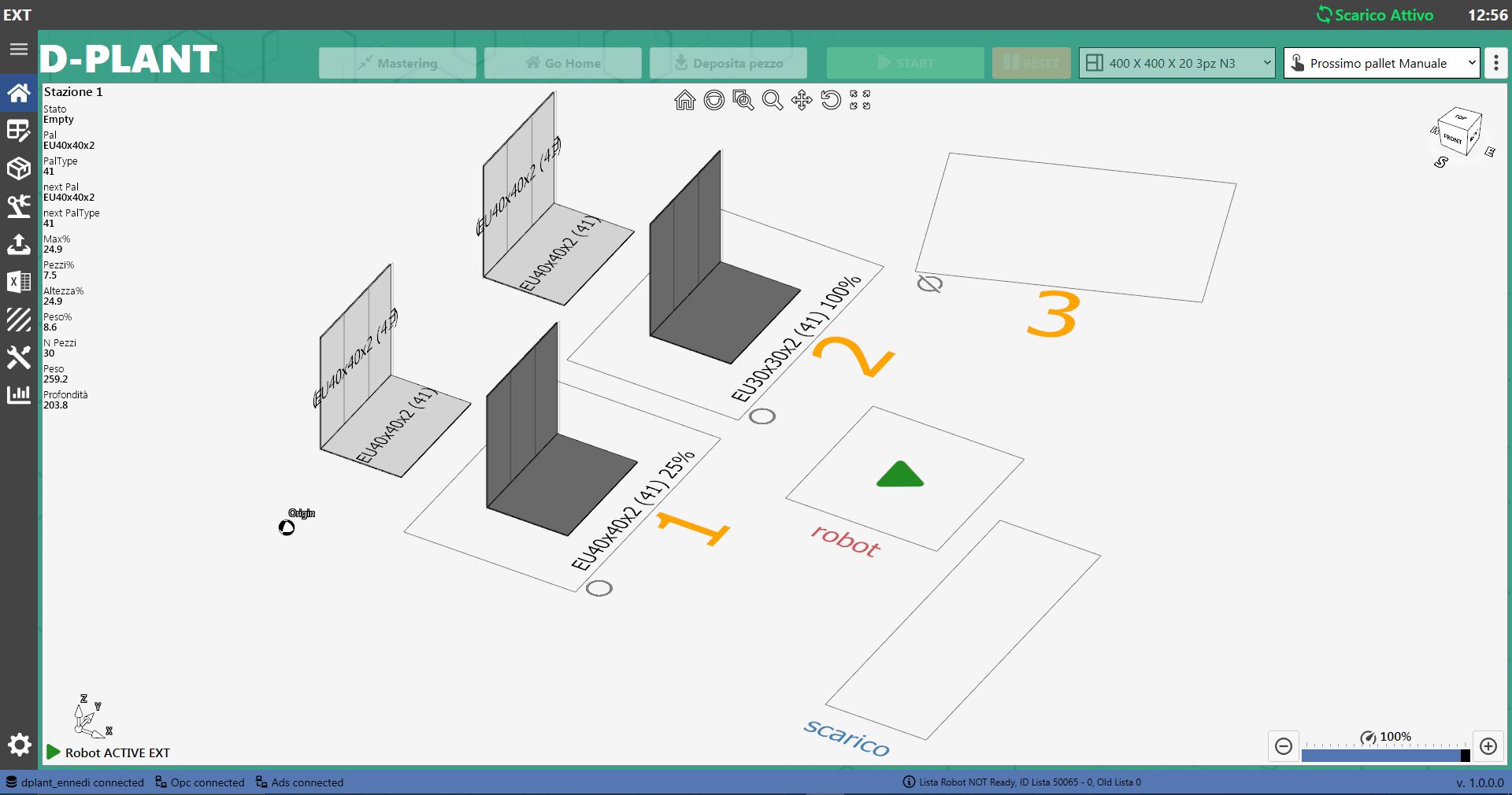Click the zoom extents arrows tool
The height and width of the screenshot is (795, 1512).
pyautogui.click(x=860, y=100)
